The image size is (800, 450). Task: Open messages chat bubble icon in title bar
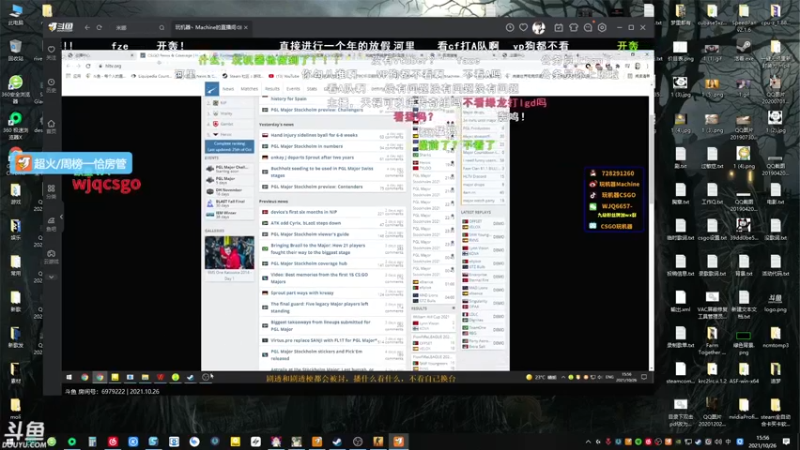pyautogui.click(x=588, y=28)
